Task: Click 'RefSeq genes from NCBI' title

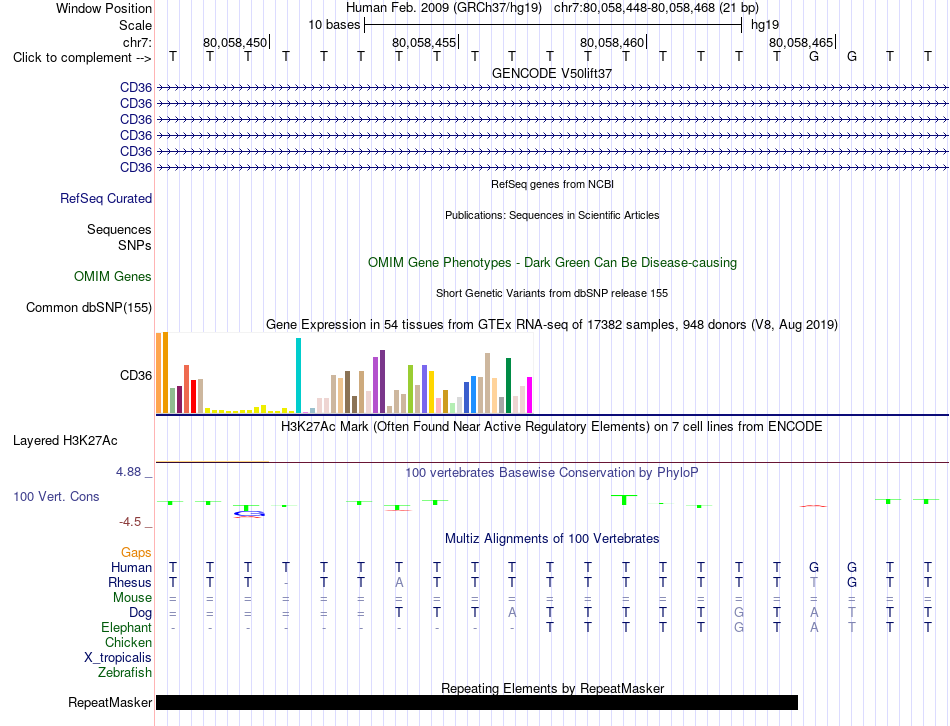Action: (552, 184)
